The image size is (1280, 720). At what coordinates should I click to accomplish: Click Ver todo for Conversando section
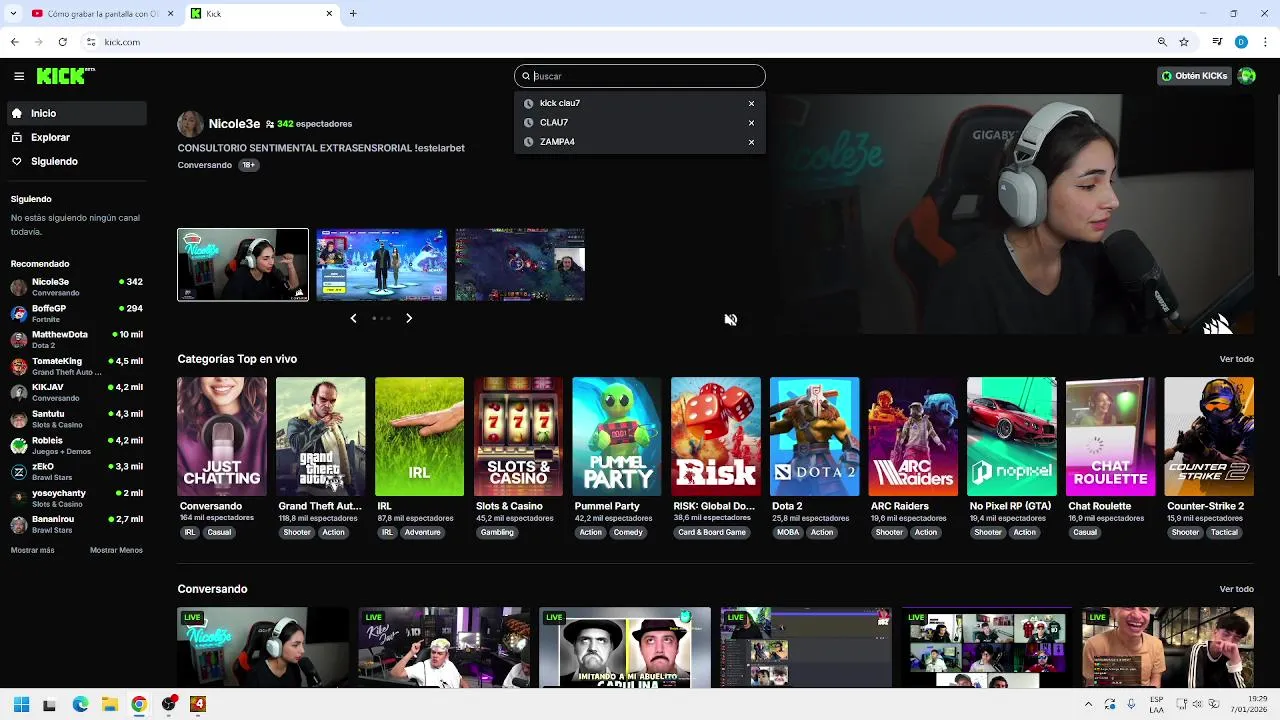[x=1236, y=589]
